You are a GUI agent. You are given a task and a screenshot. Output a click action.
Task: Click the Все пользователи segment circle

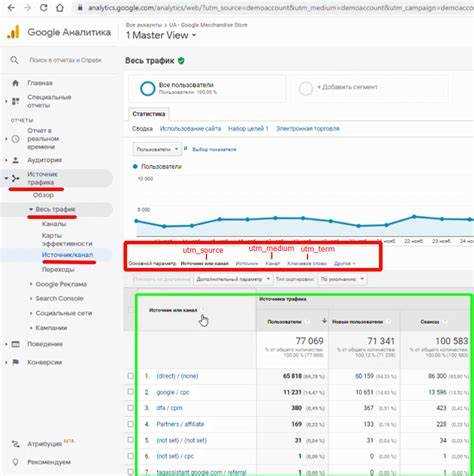147,88
